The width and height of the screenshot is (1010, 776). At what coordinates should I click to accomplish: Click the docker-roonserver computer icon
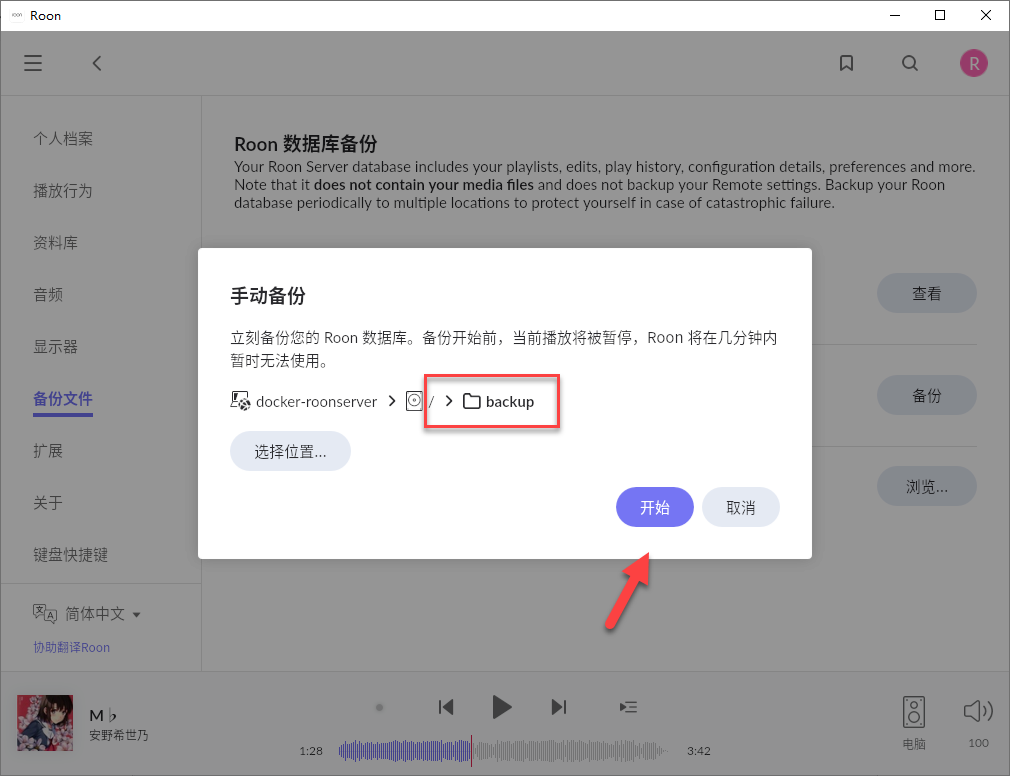coord(240,401)
